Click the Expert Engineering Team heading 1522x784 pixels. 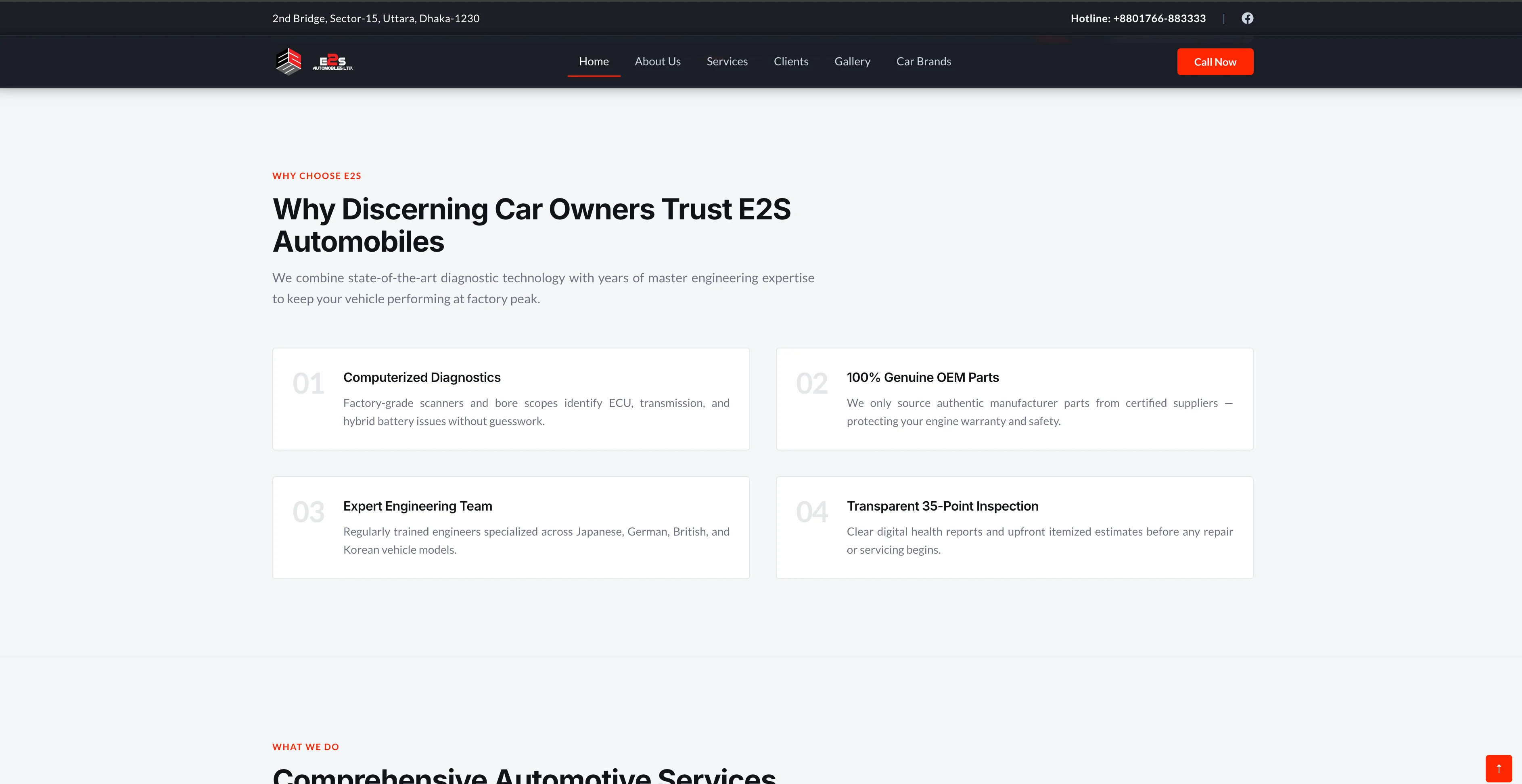pos(418,506)
